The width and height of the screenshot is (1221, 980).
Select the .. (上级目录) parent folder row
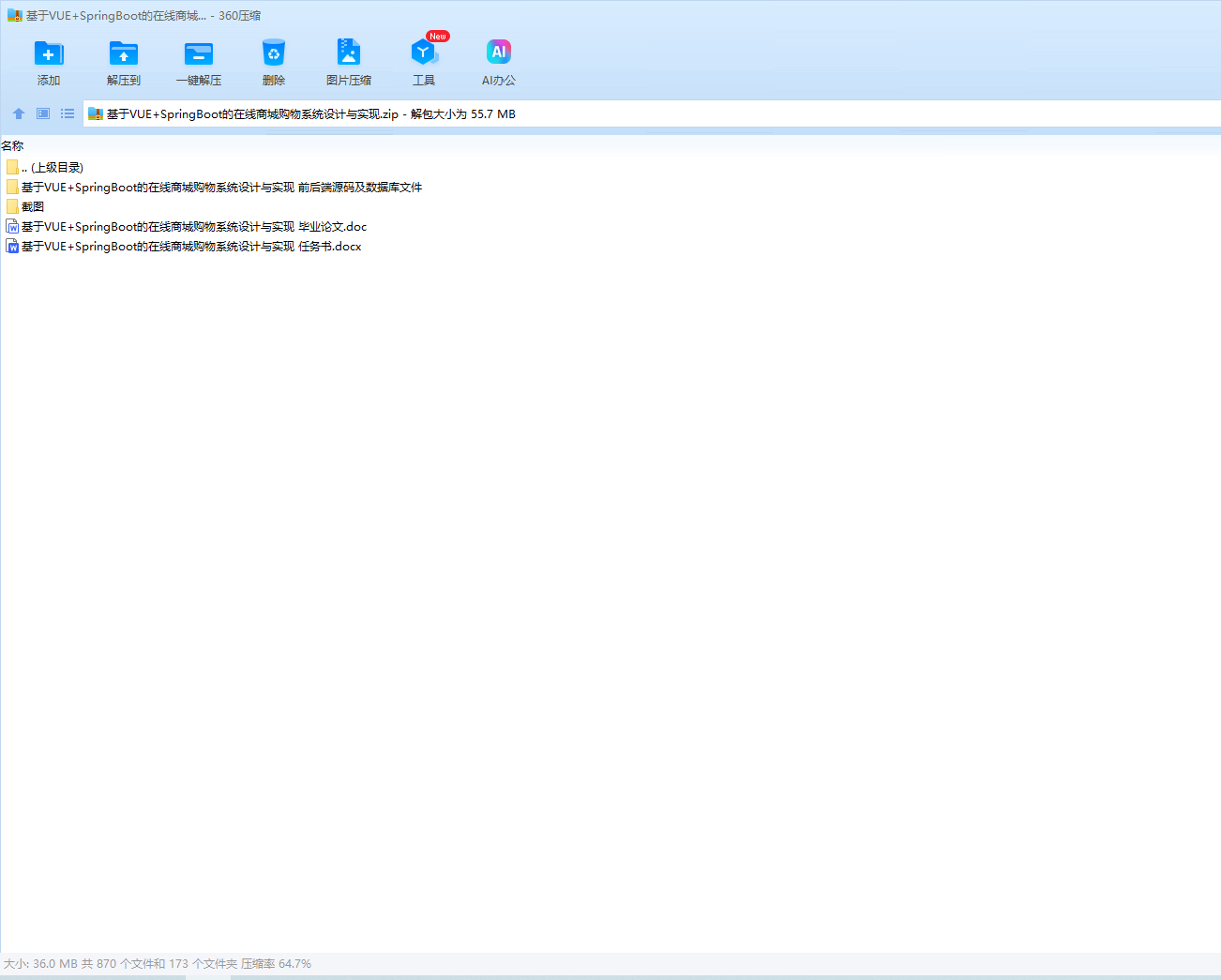click(x=45, y=167)
